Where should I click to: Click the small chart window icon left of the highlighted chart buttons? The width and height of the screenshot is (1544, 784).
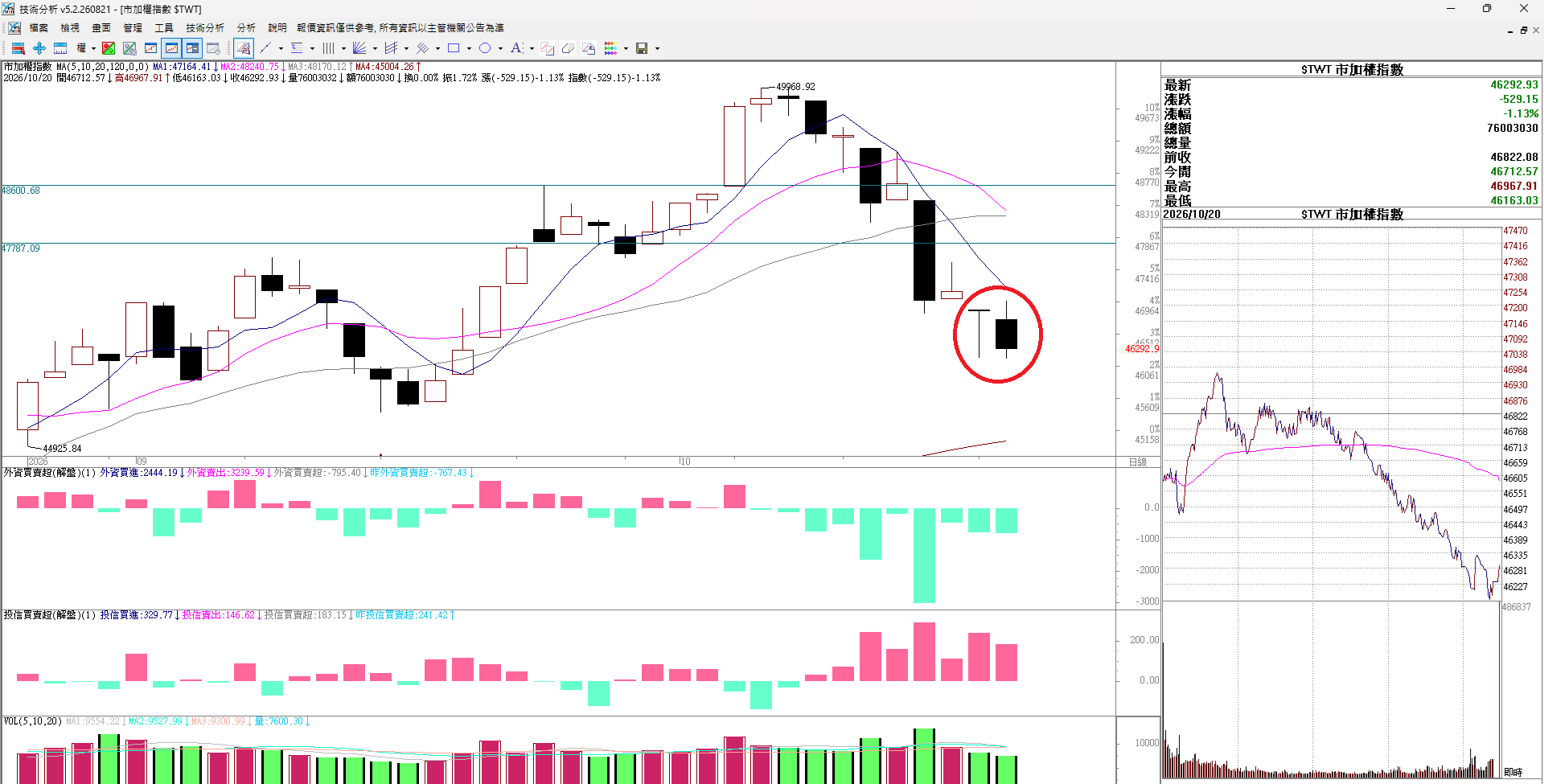coord(150,48)
